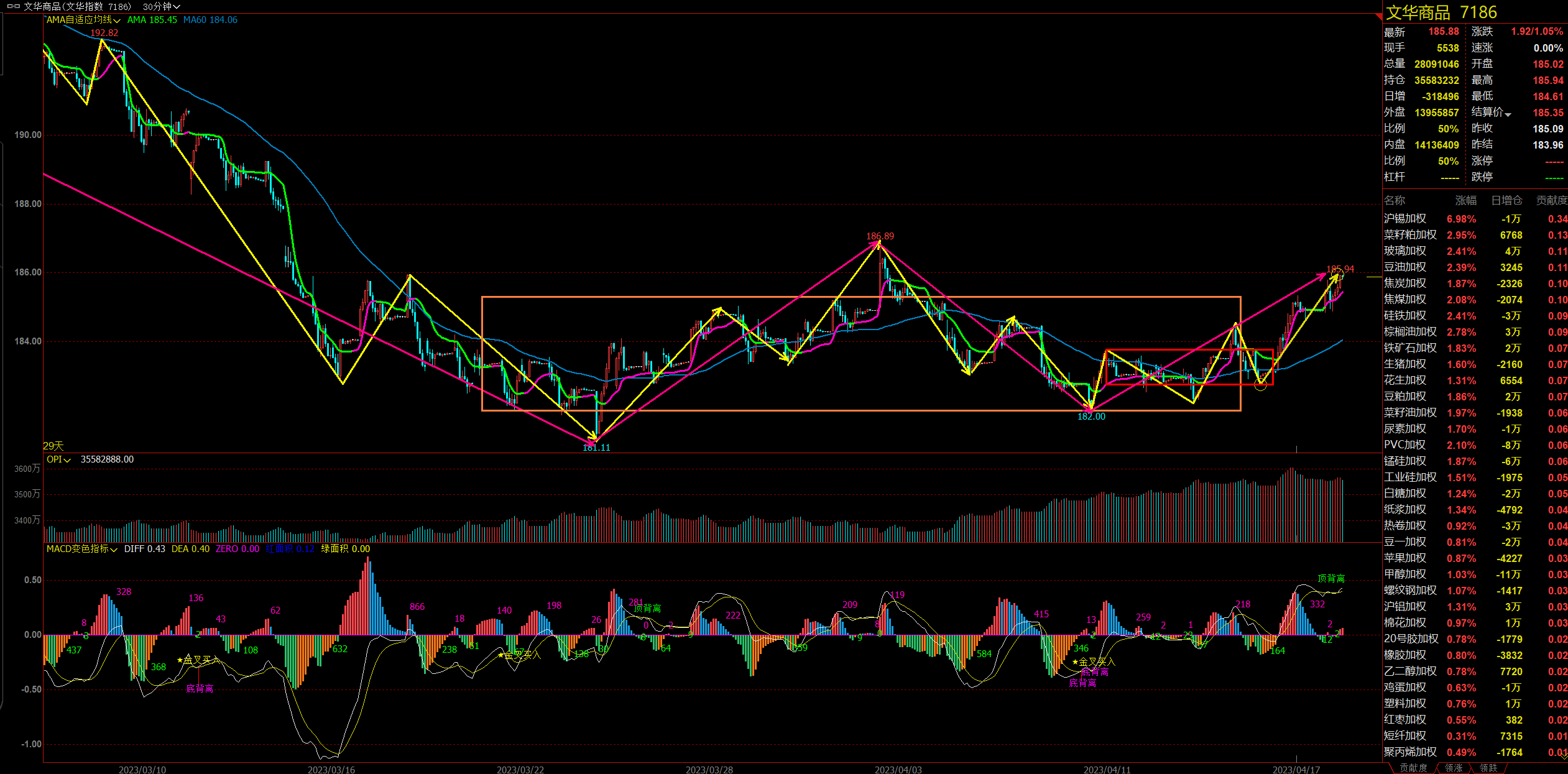The width and height of the screenshot is (1568, 774).
Task: Click the small circle marker below the red rectangle
Action: (1260, 386)
